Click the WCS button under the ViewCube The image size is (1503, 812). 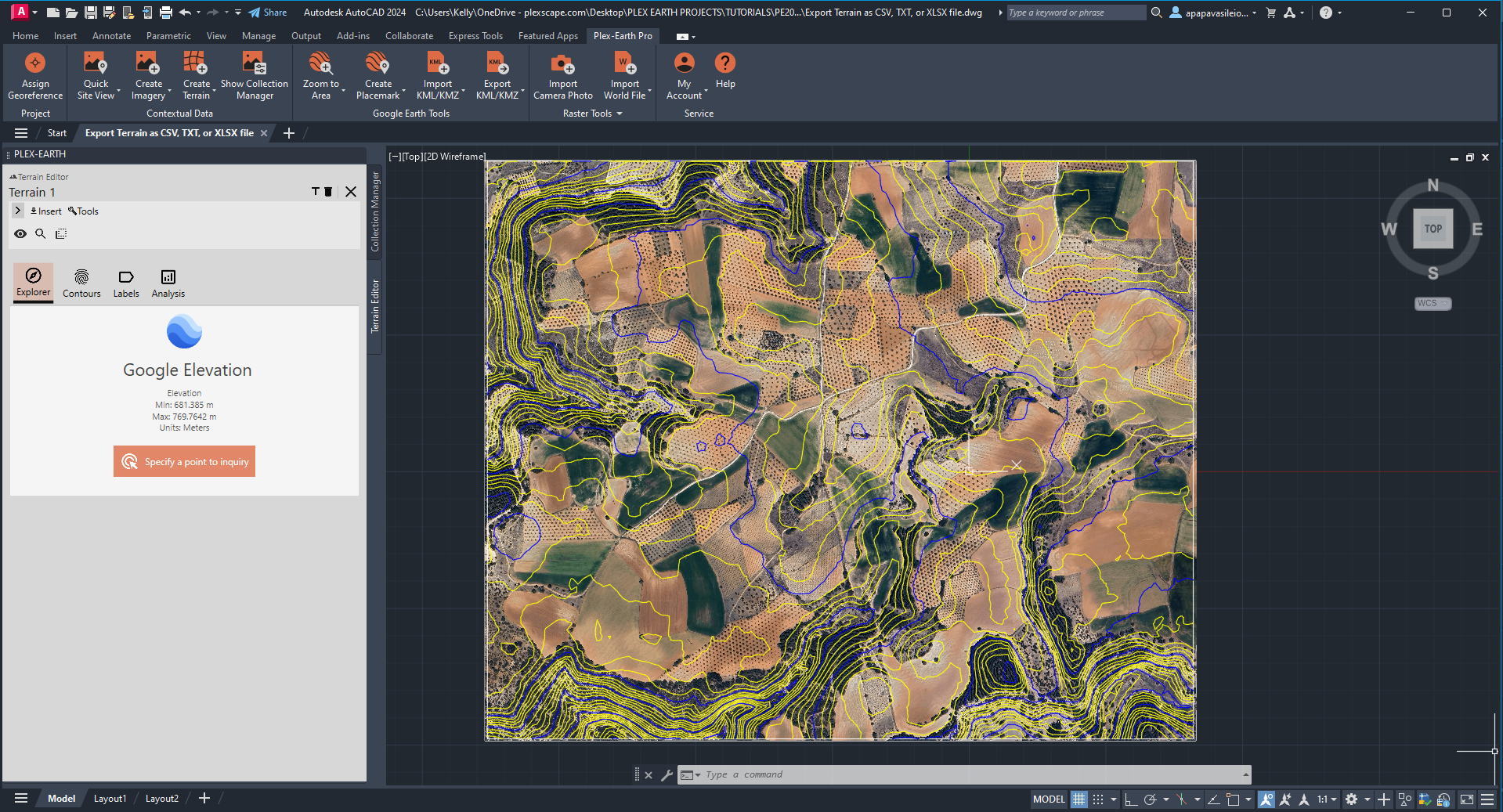[1433, 303]
